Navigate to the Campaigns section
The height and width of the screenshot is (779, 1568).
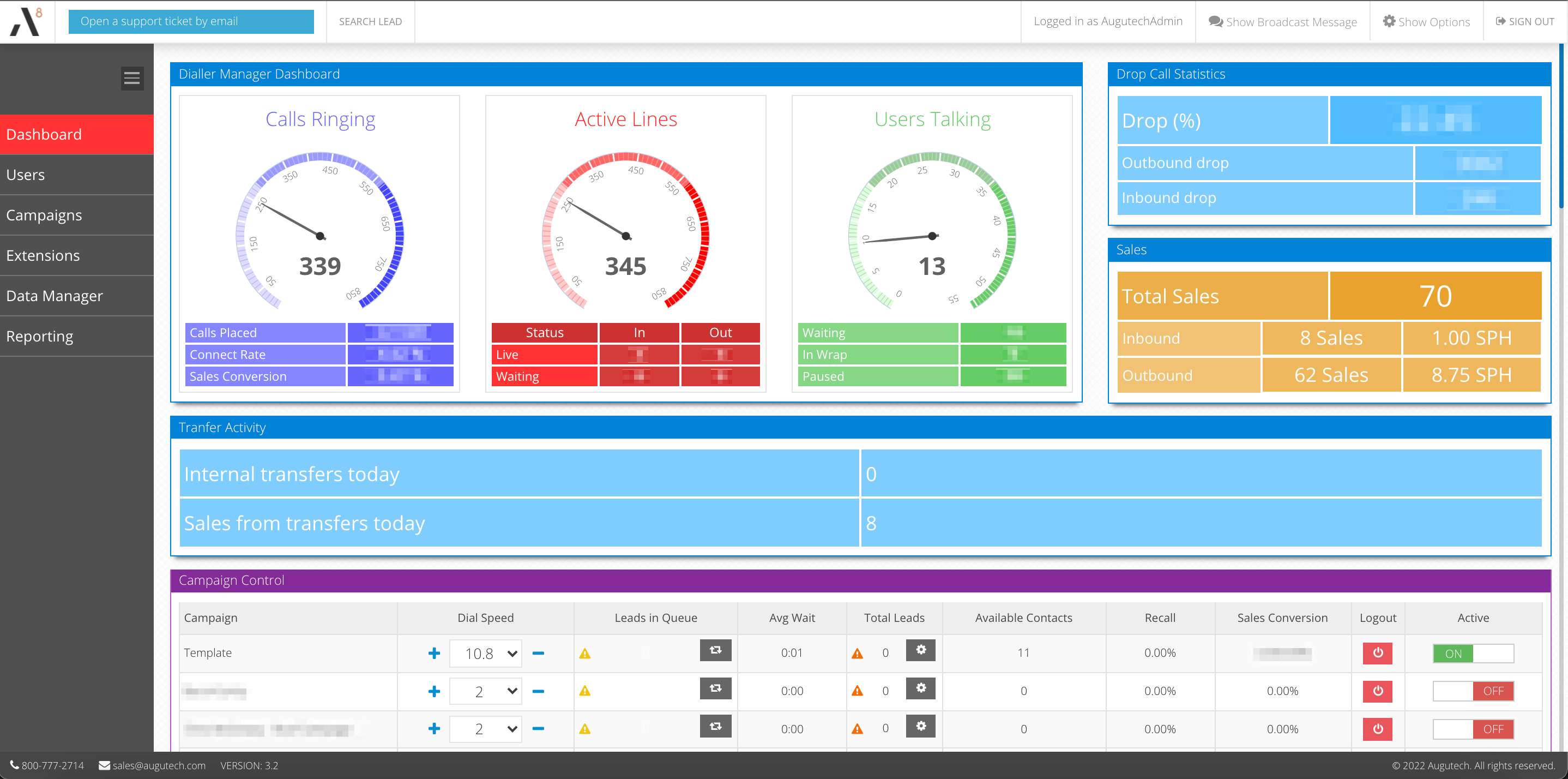pyautogui.click(x=44, y=215)
